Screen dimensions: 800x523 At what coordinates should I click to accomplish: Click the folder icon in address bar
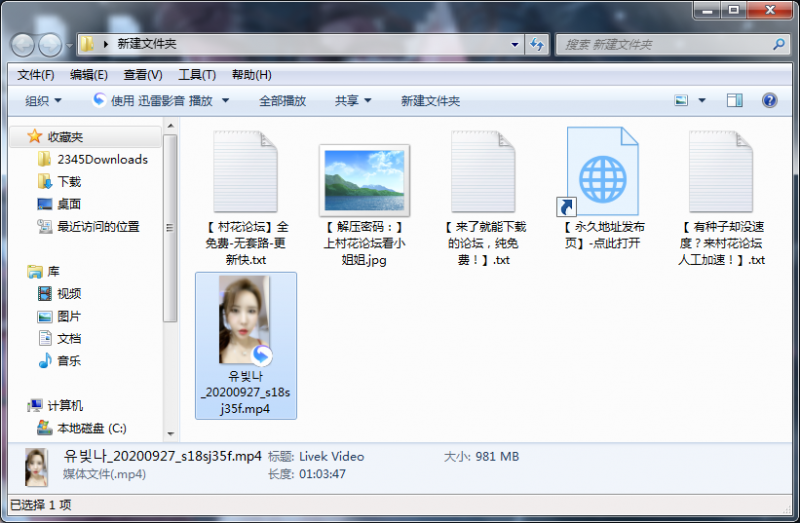(x=87, y=44)
